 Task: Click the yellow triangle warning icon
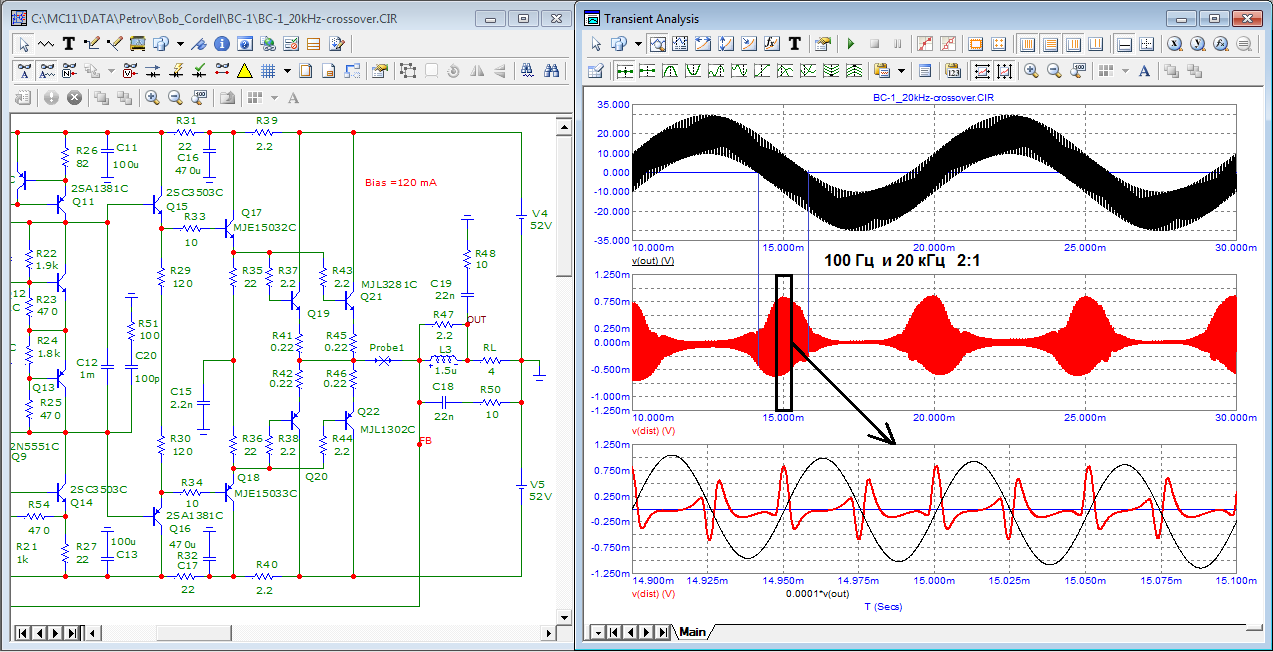click(x=244, y=71)
